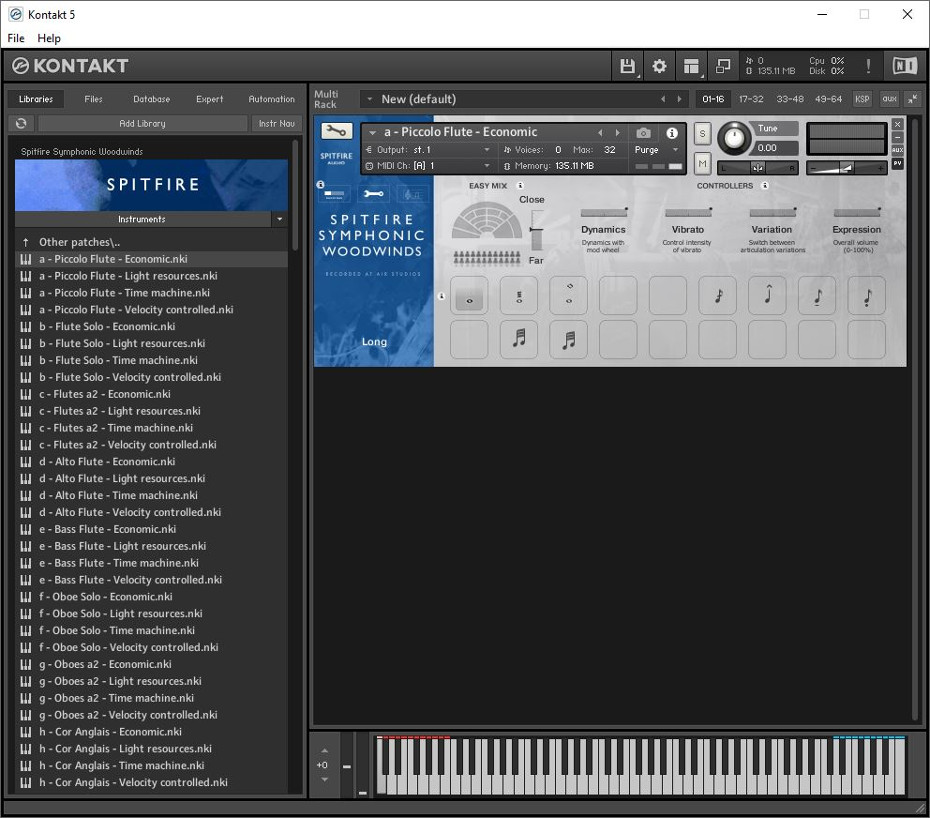Open the File menu
Image resolution: width=930 pixels, height=818 pixels.
[x=16, y=38]
